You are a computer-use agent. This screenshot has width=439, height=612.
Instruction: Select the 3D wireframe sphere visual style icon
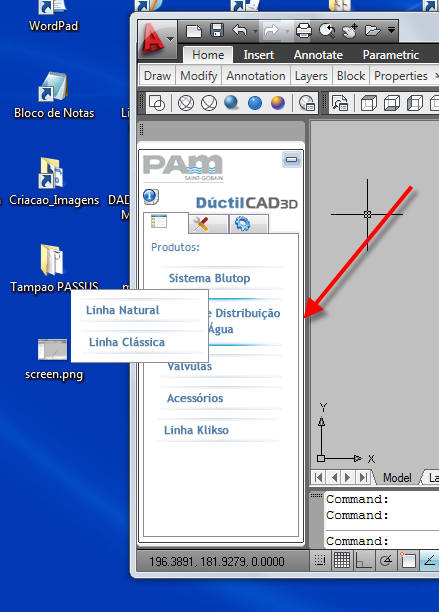pos(186,103)
